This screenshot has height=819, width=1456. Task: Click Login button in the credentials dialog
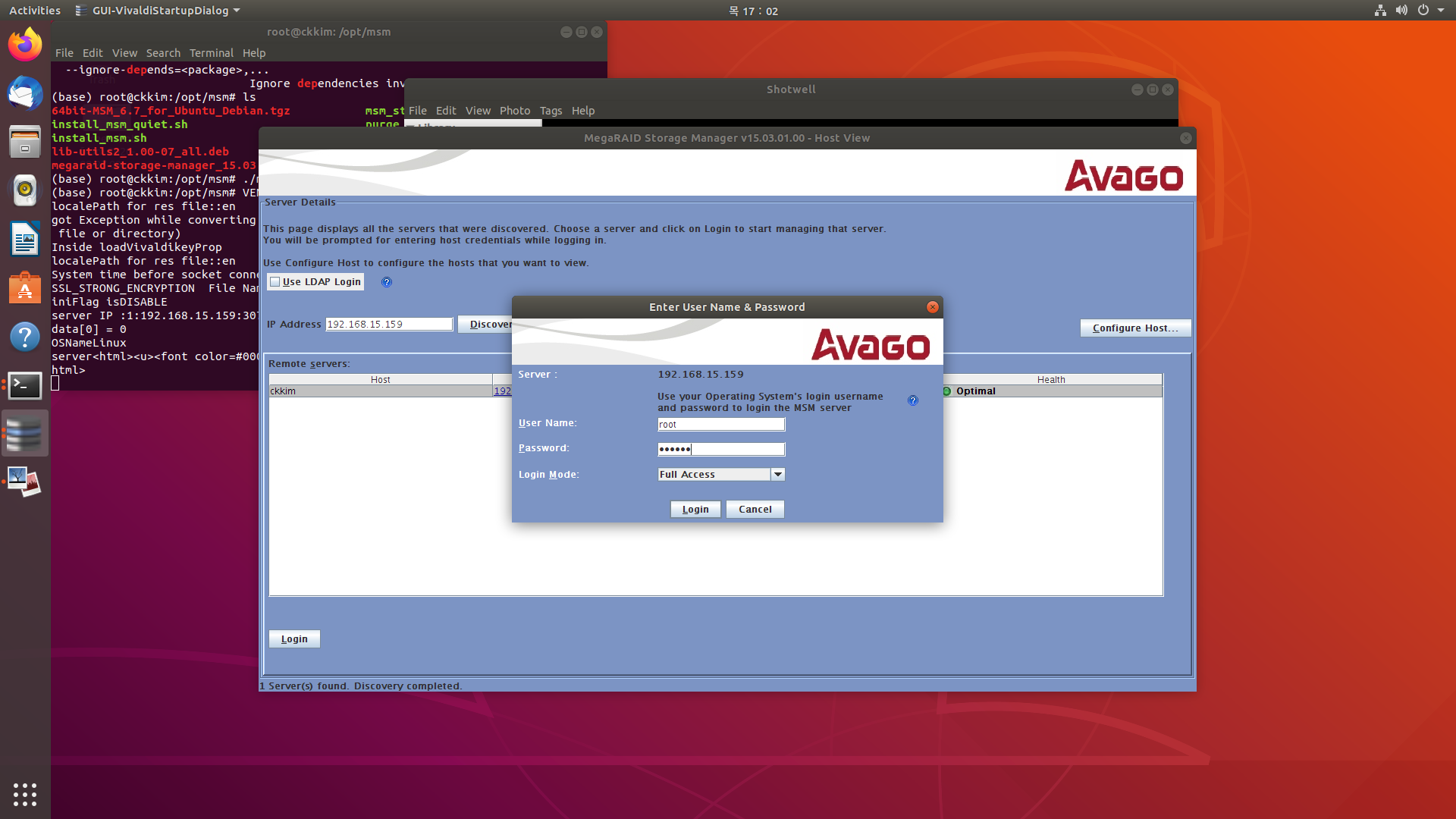[x=695, y=510]
